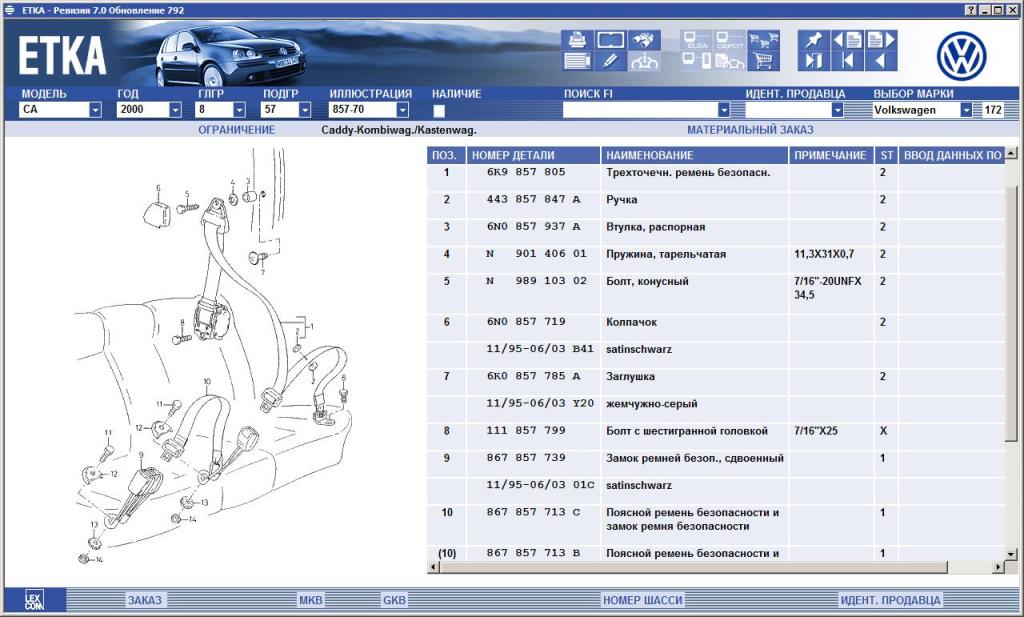
Task: Click the horizontal scrollbar thumb
Action: pyautogui.click(x=692, y=567)
